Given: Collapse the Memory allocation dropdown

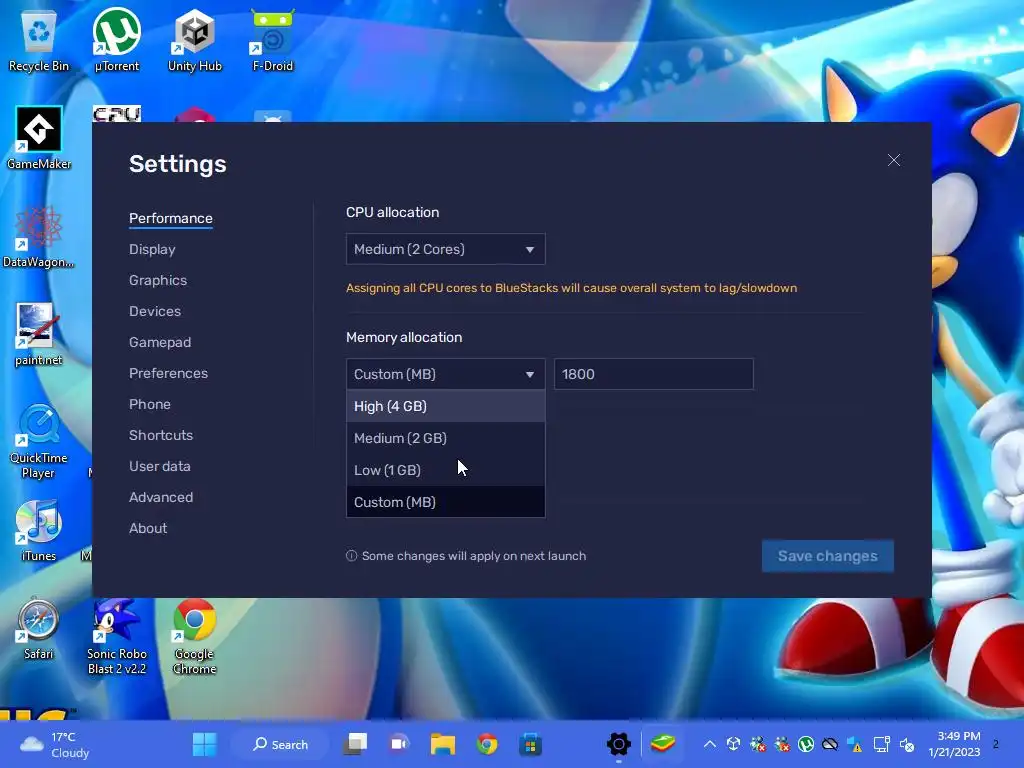Looking at the screenshot, I should click(x=445, y=374).
